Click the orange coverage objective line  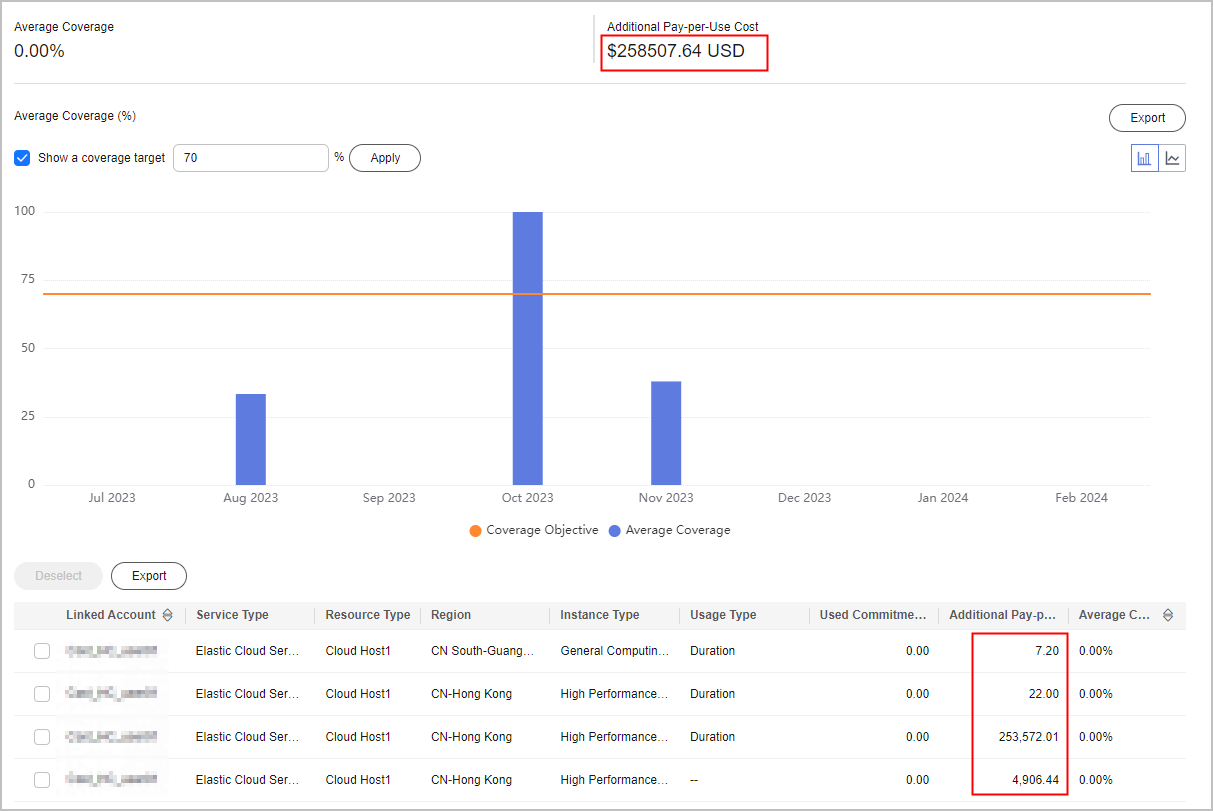point(800,293)
